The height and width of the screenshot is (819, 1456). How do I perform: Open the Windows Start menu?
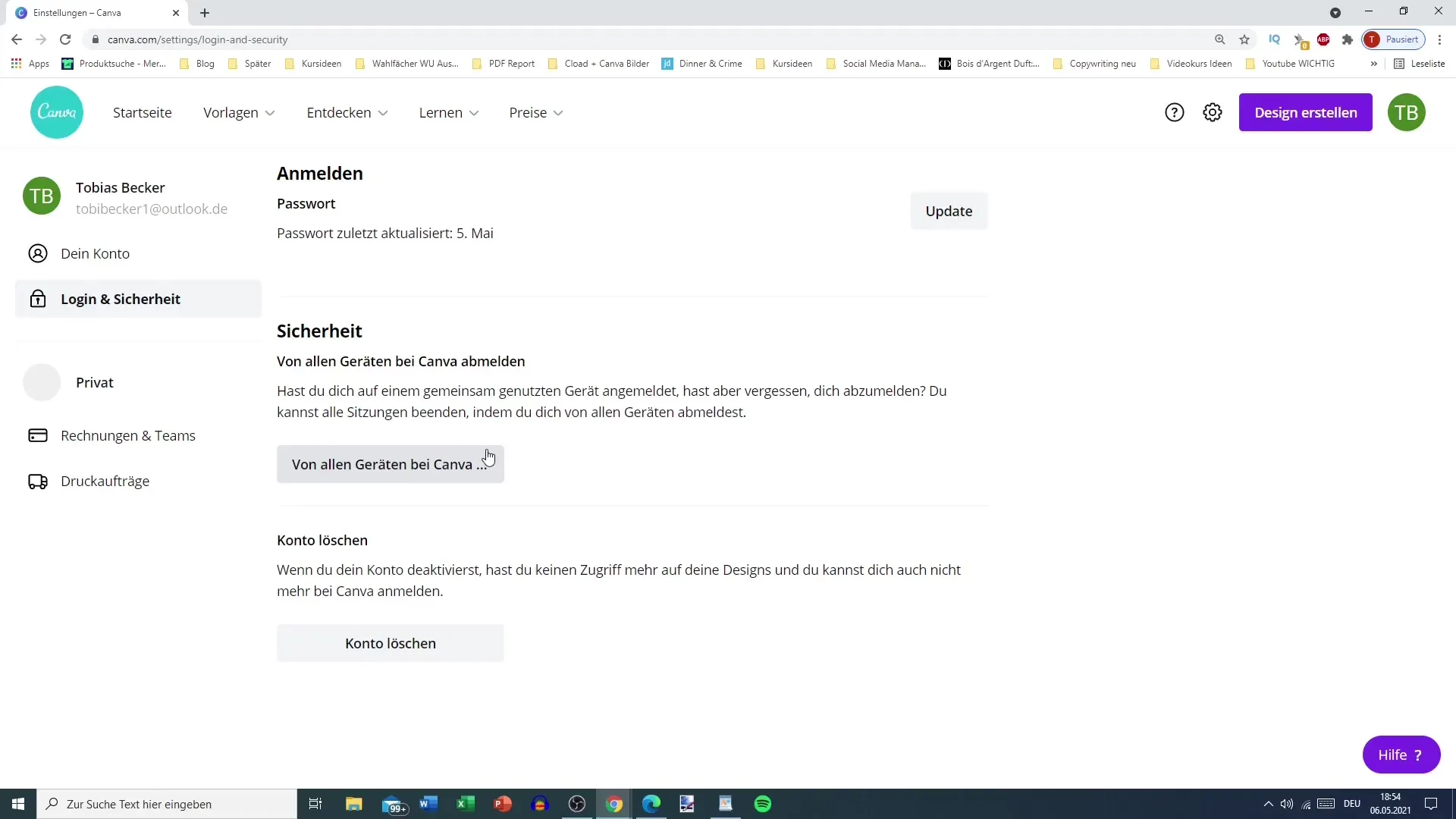point(18,804)
